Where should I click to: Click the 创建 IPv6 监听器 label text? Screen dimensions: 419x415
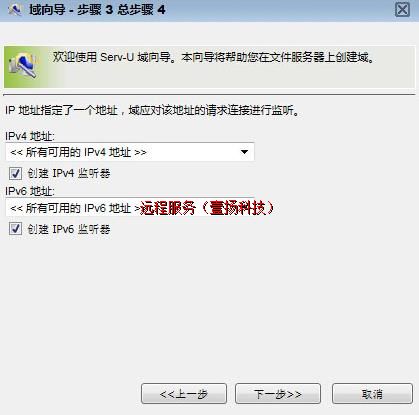[69, 229]
